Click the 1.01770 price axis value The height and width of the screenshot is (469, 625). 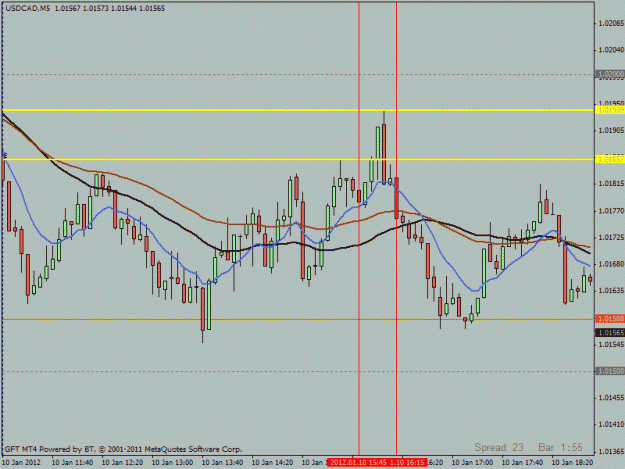(611, 211)
